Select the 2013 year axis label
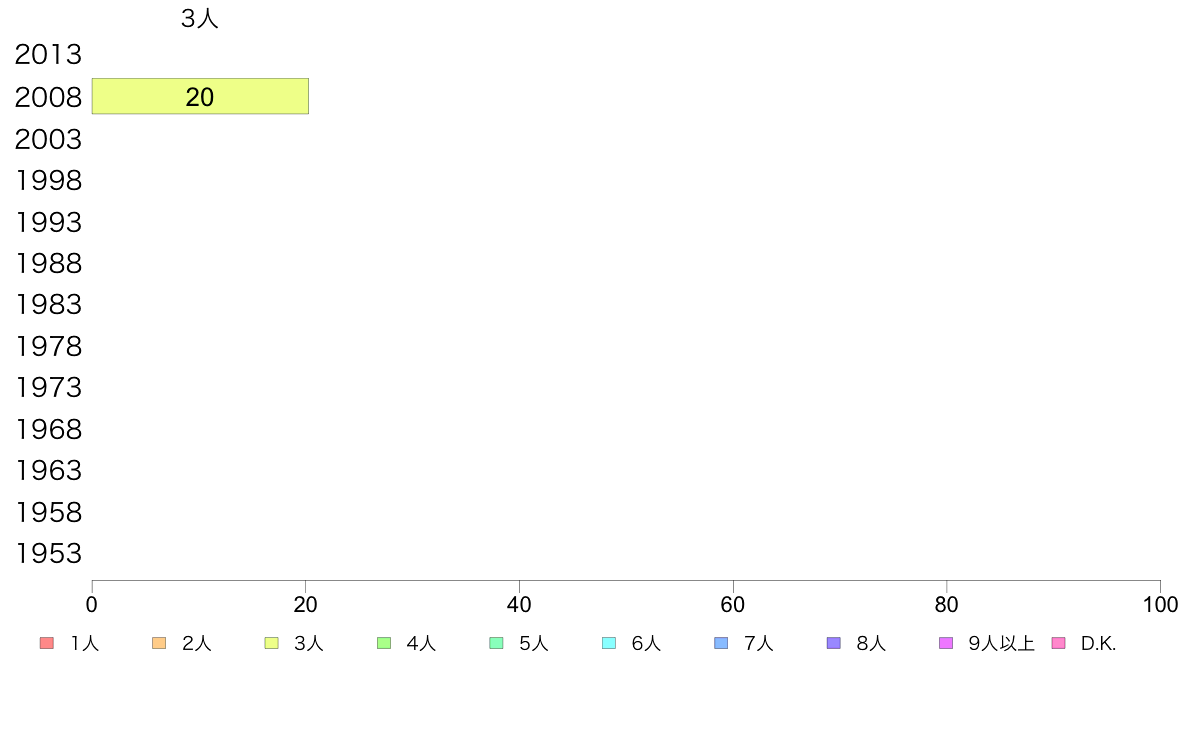The width and height of the screenshot is (1188, 736). click(48, 55)
